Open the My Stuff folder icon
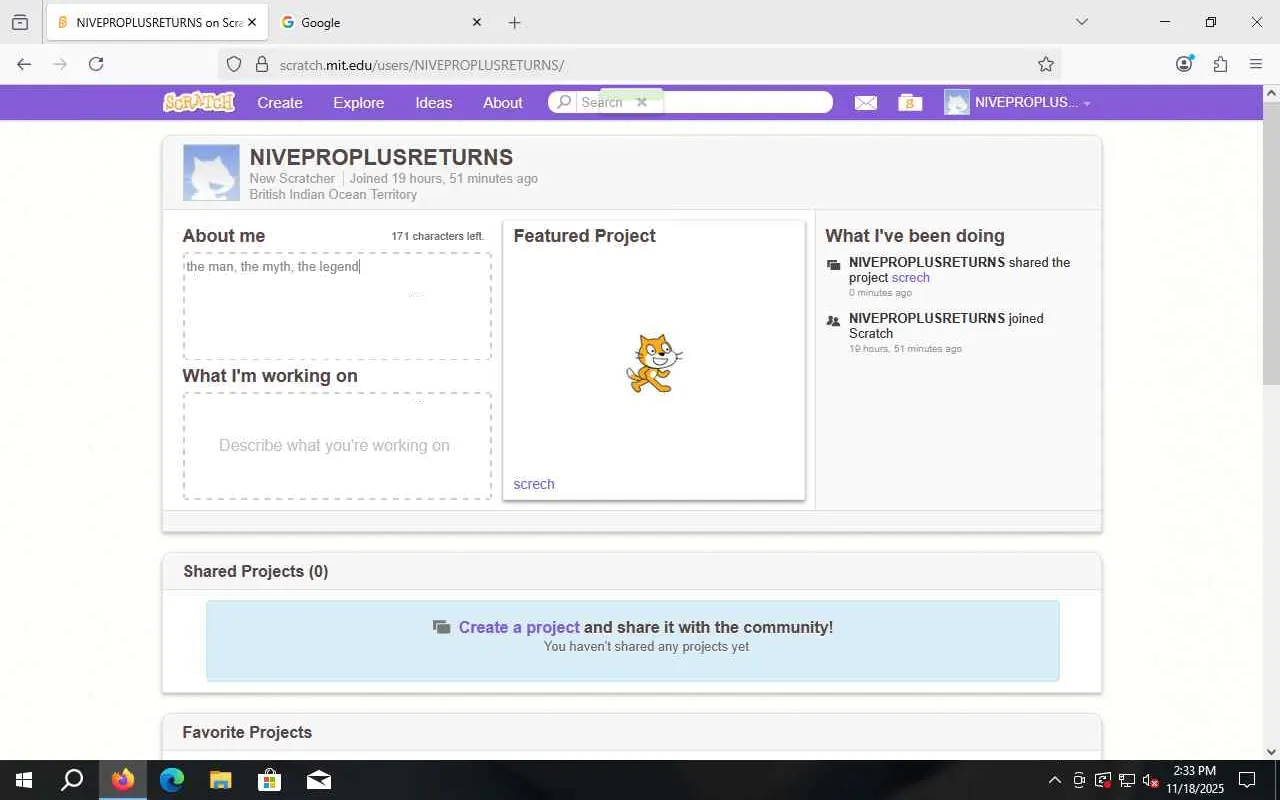1280x800 pixels. [910, 103]
